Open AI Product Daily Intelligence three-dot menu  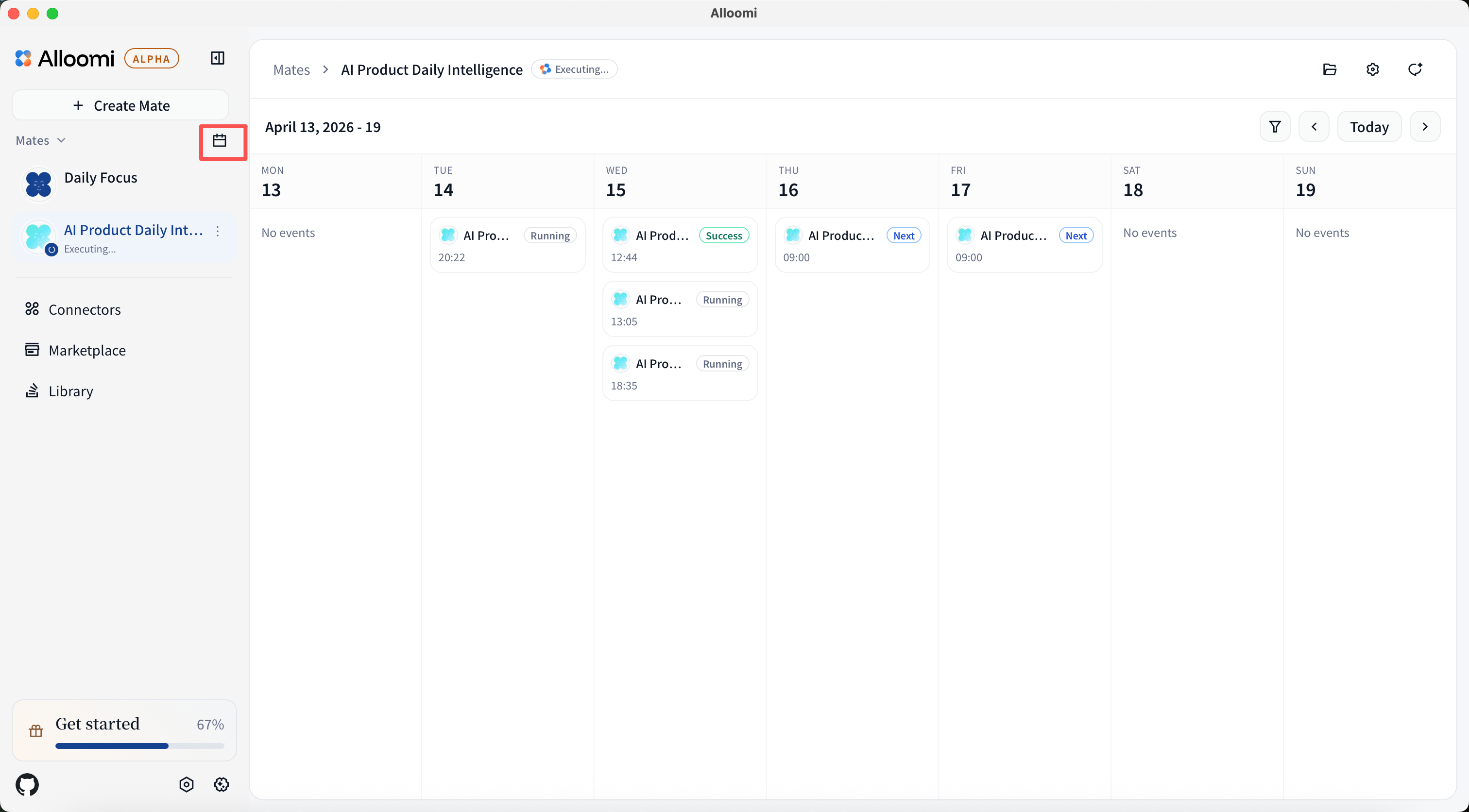[217, 231]
